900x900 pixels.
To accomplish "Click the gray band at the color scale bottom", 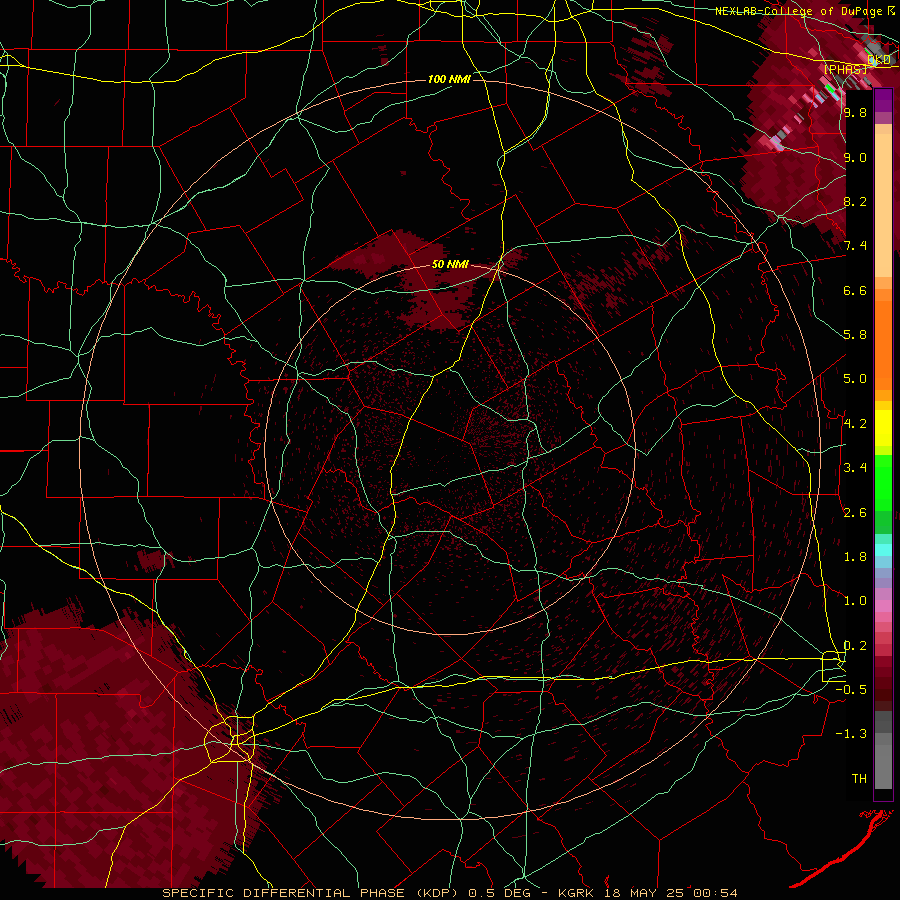I will [883, 767].
